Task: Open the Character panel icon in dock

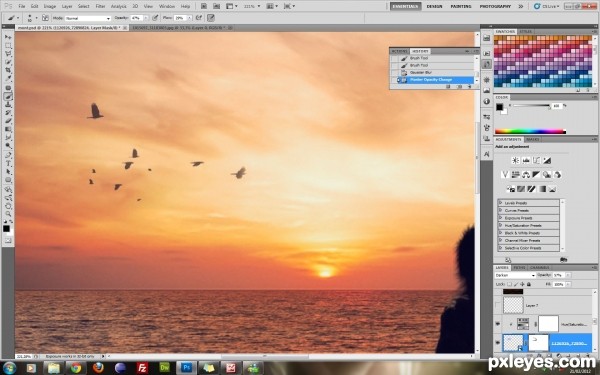Action: pos(486,154)
